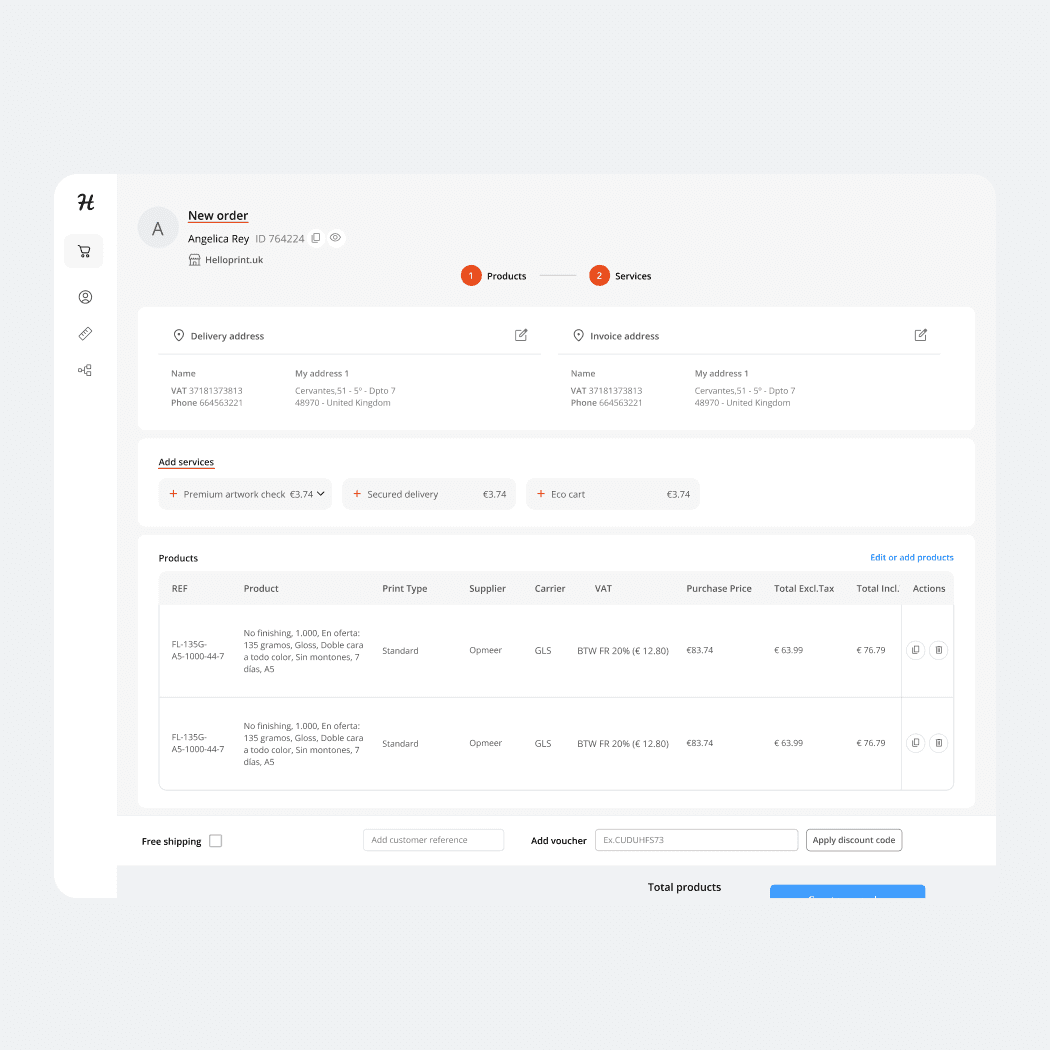This screenshot has width=1050, height=1050.
Task: Open the ruler/pricing tool in sidebar
Action: point(84,333)
